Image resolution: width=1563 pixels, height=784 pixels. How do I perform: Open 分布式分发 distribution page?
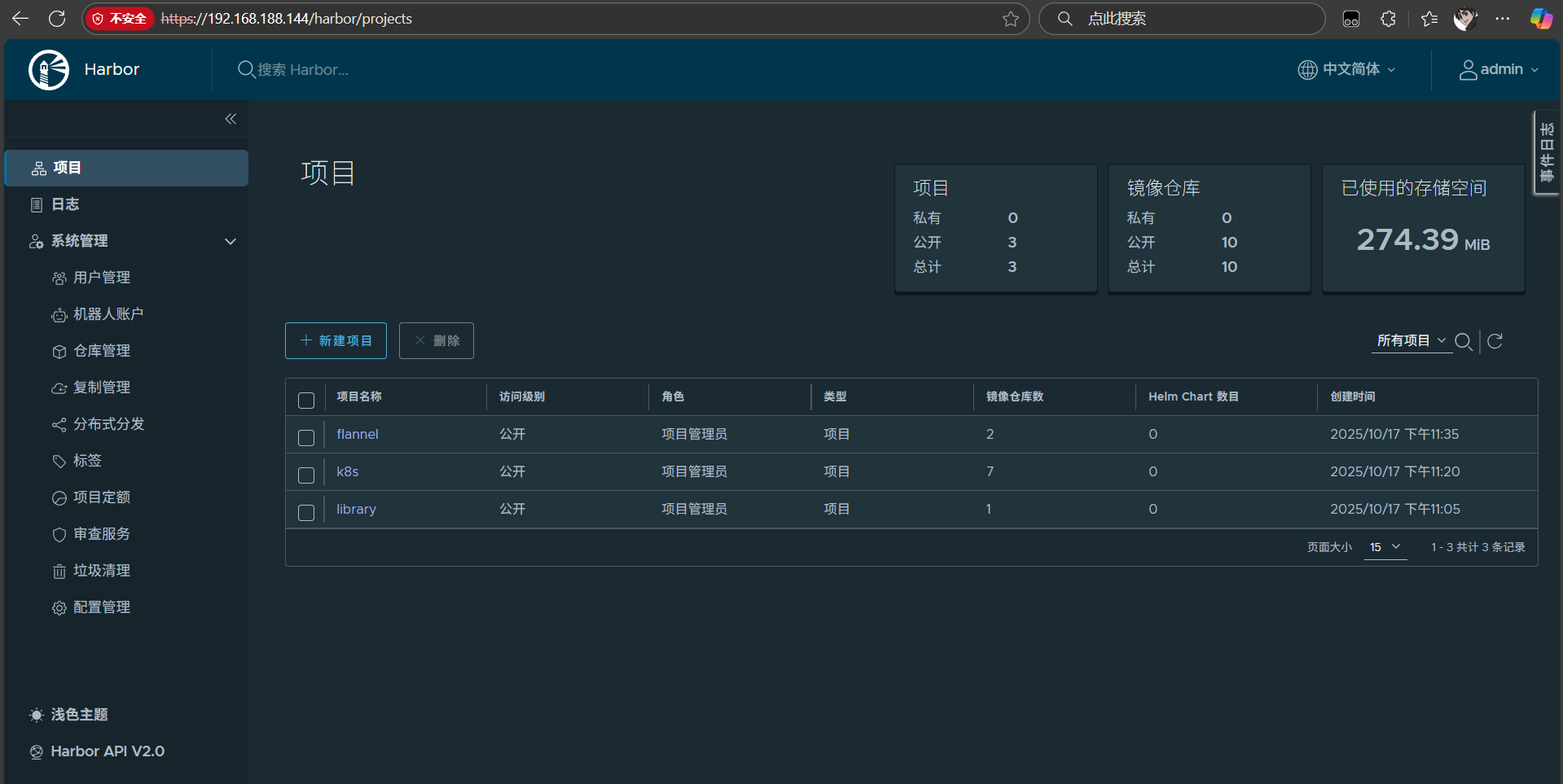(108, 424)
